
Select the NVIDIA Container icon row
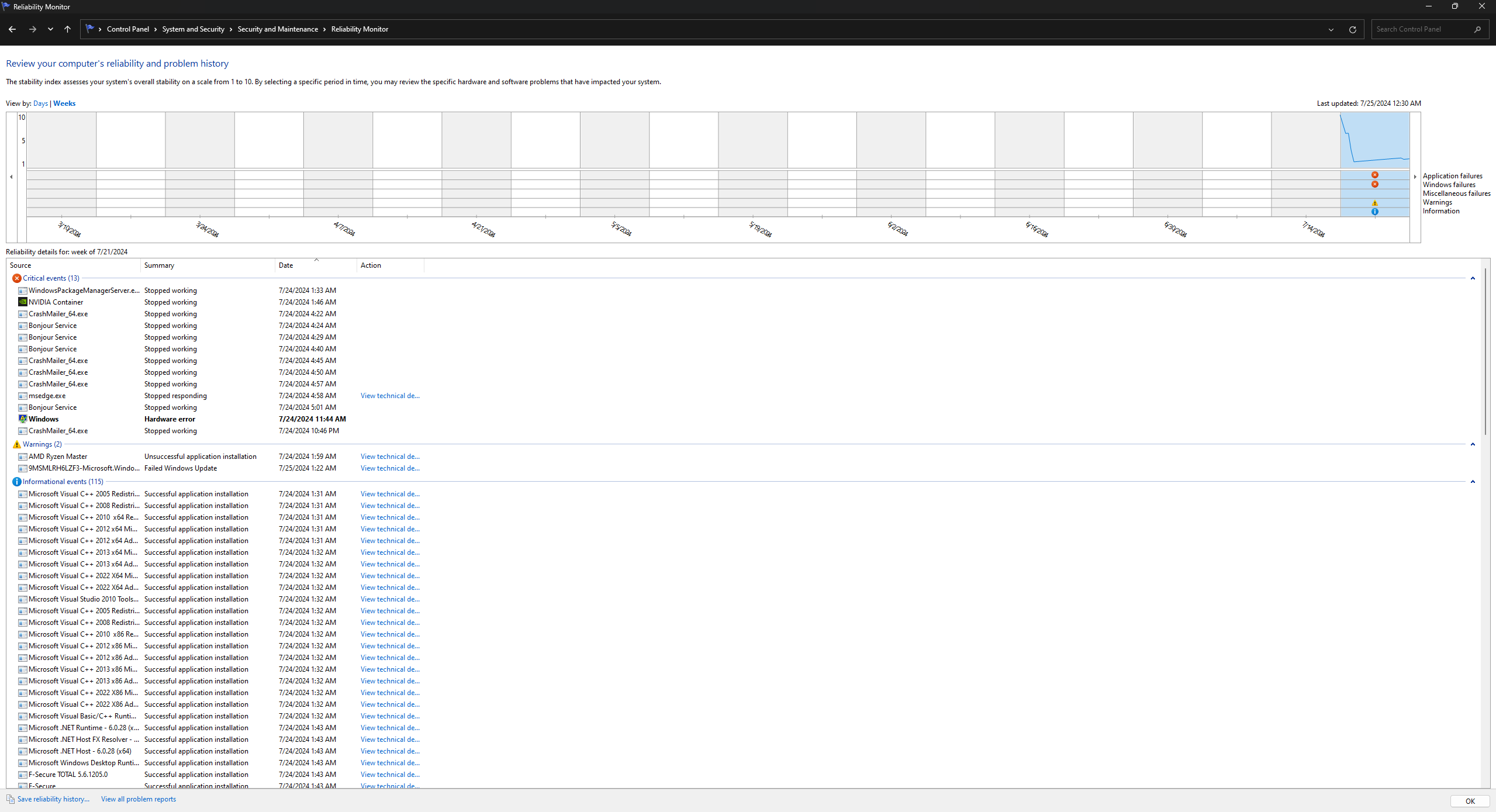point(23,302)
